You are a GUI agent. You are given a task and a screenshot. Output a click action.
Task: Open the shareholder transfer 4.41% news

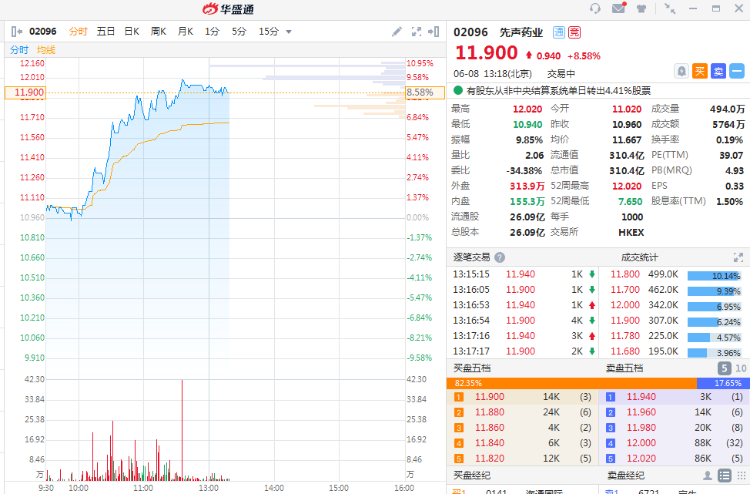(x=559, y=90)
